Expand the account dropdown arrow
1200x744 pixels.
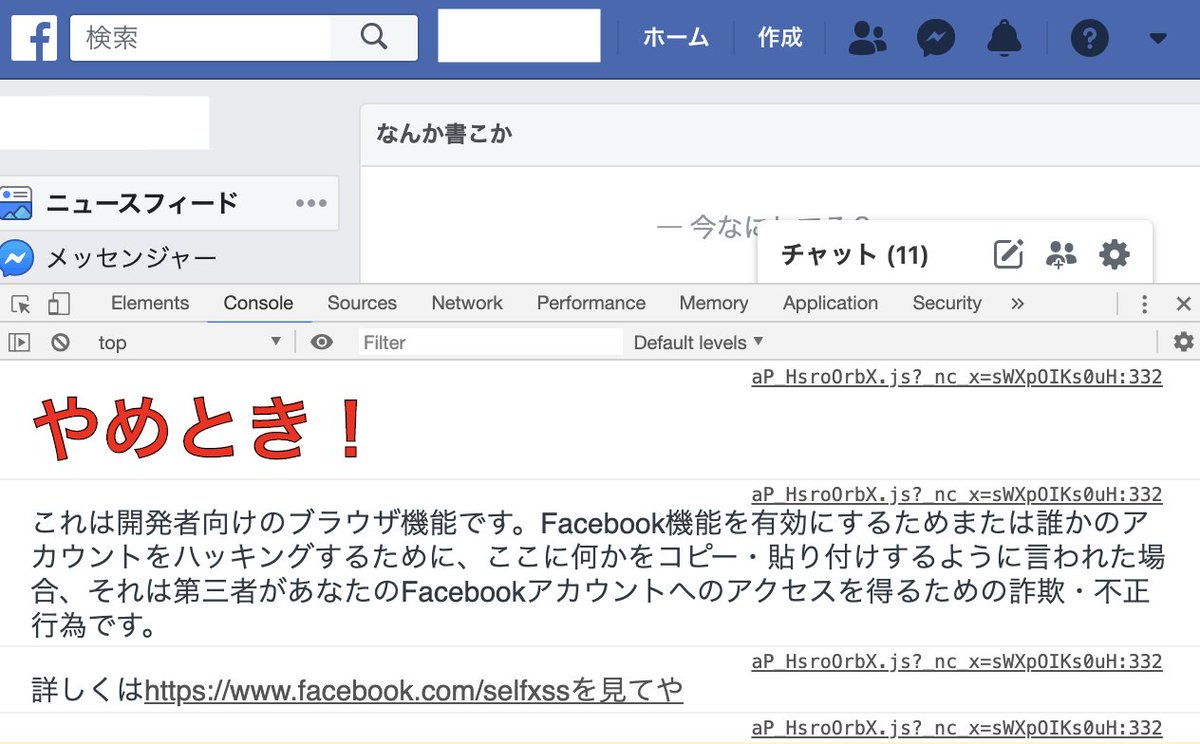click(x=1158, y=39)
